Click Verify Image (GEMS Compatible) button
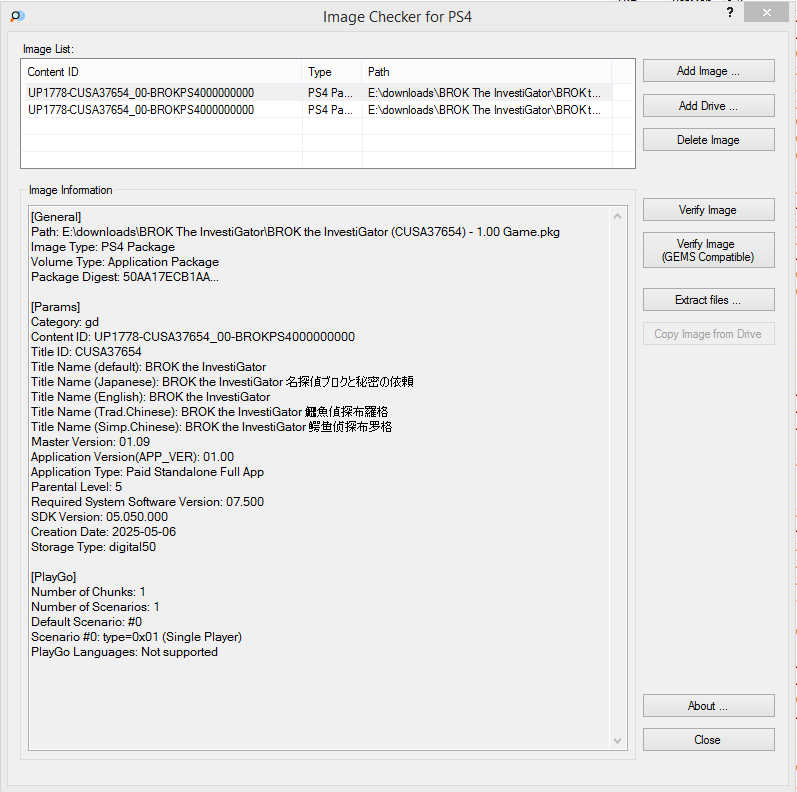Image resolution: width=797 pixels, height=792 pixels. click(709, 250)
